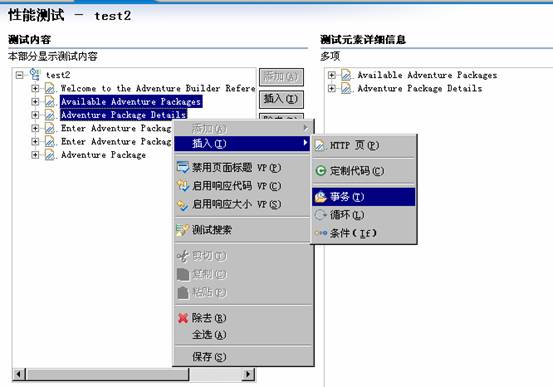Expand Adventure Package Details in test contents
This screenshot has width=553, height=387.
[x=35, y=115]
